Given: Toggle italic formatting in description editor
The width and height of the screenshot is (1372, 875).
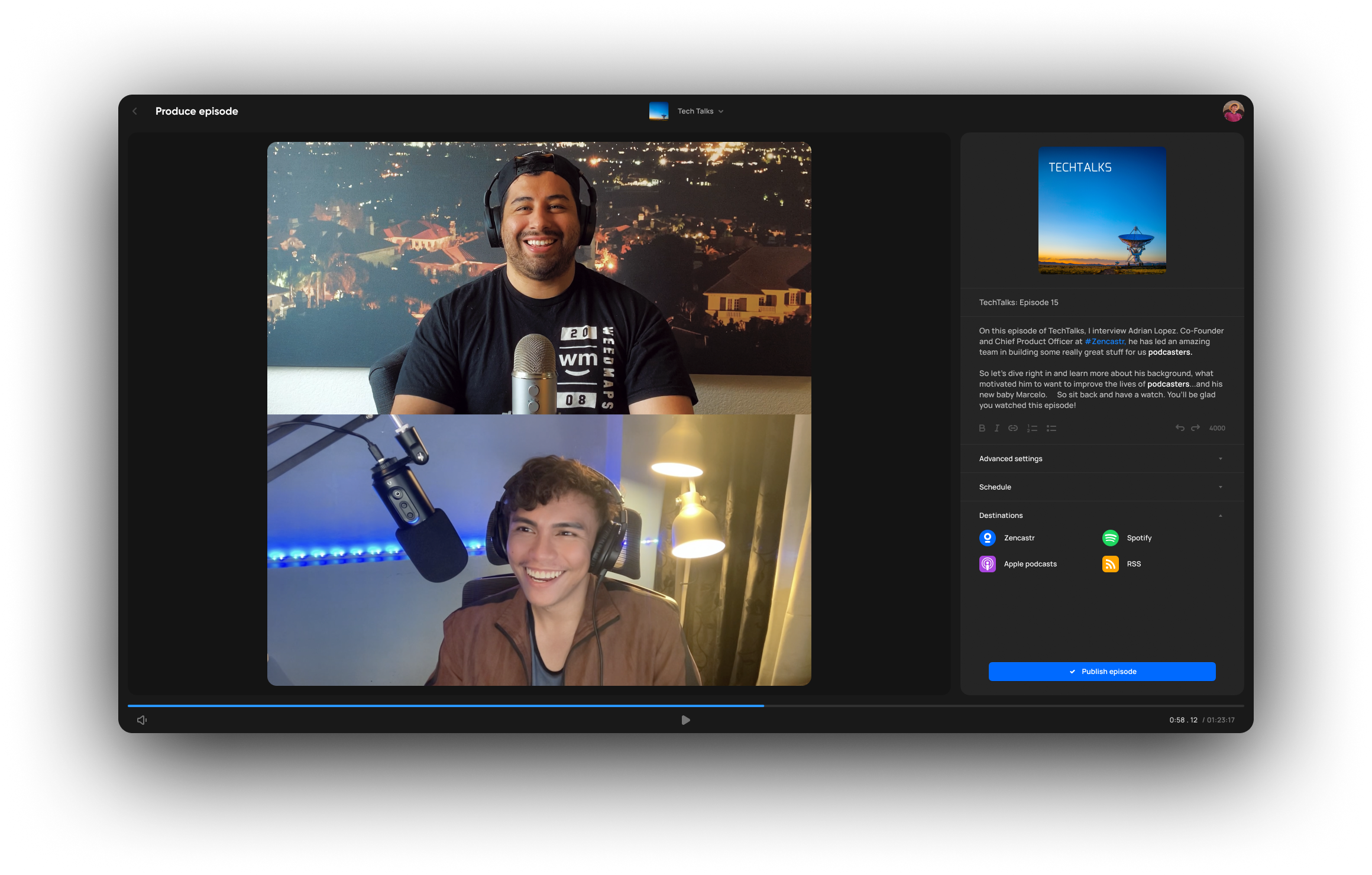Looking at the screenshot, I should [x=996, y=428].
